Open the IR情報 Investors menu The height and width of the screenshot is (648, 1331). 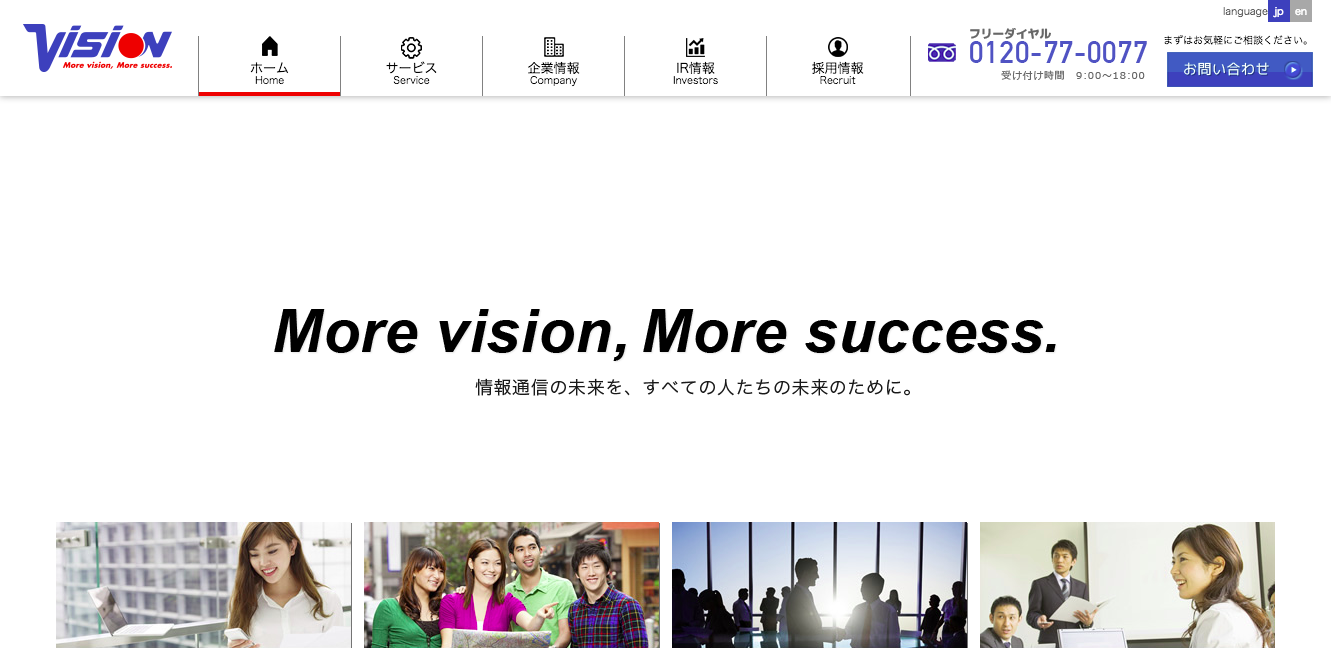tap(695, 66)
